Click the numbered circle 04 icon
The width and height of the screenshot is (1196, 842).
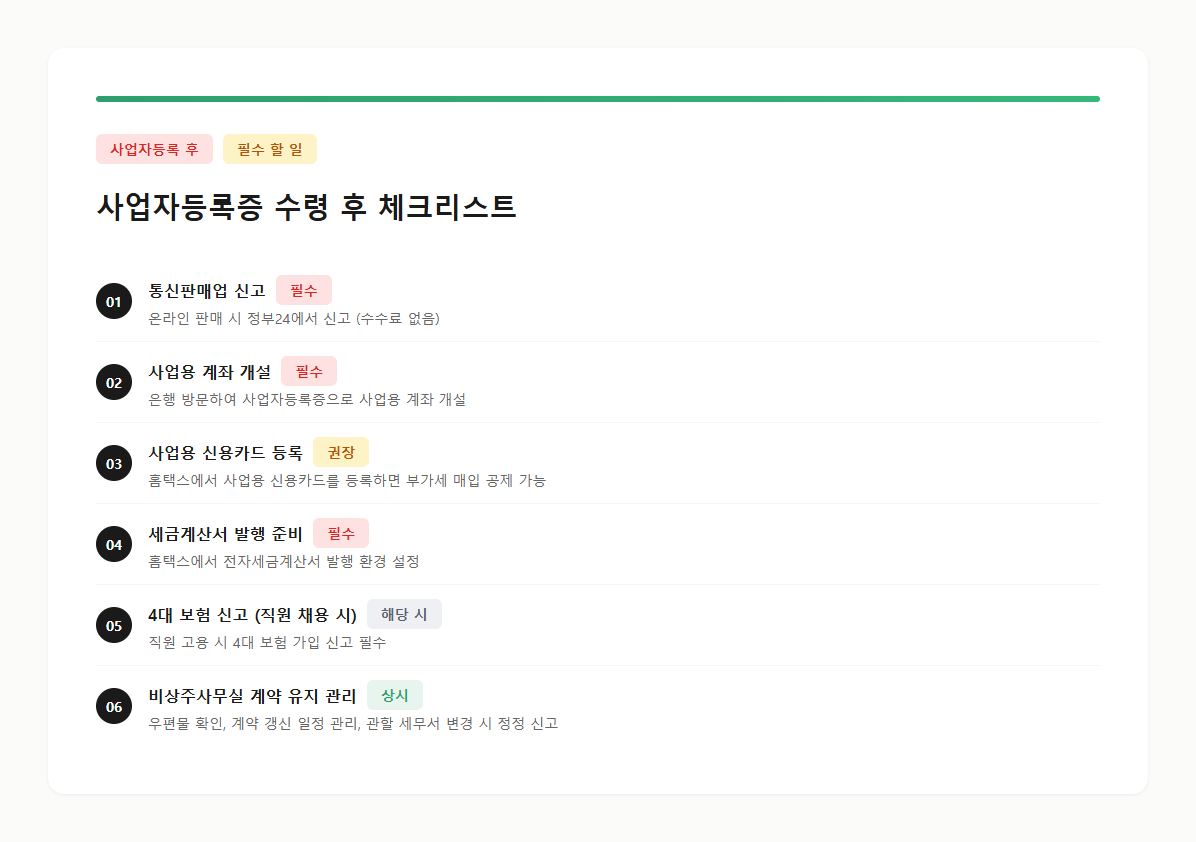click(113, 543)
